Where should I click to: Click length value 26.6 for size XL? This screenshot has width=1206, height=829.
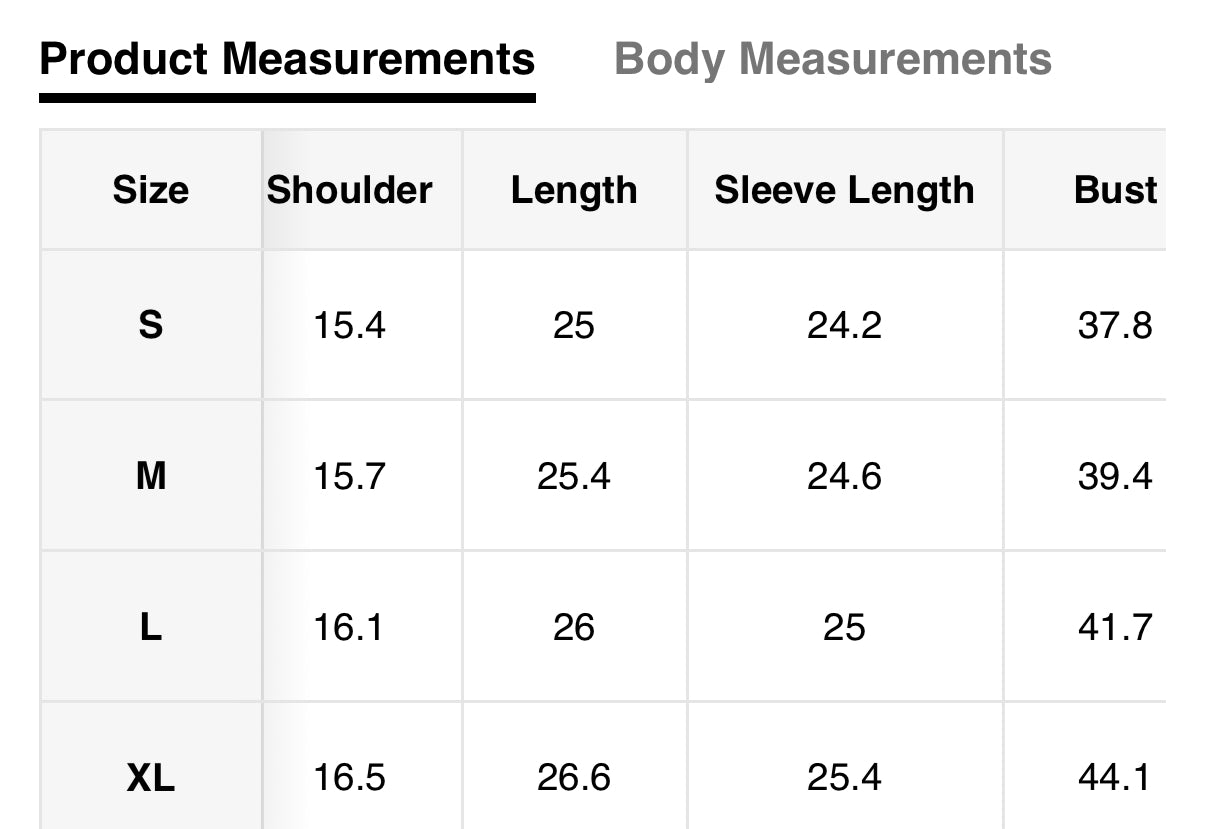[x=573, y=778]
